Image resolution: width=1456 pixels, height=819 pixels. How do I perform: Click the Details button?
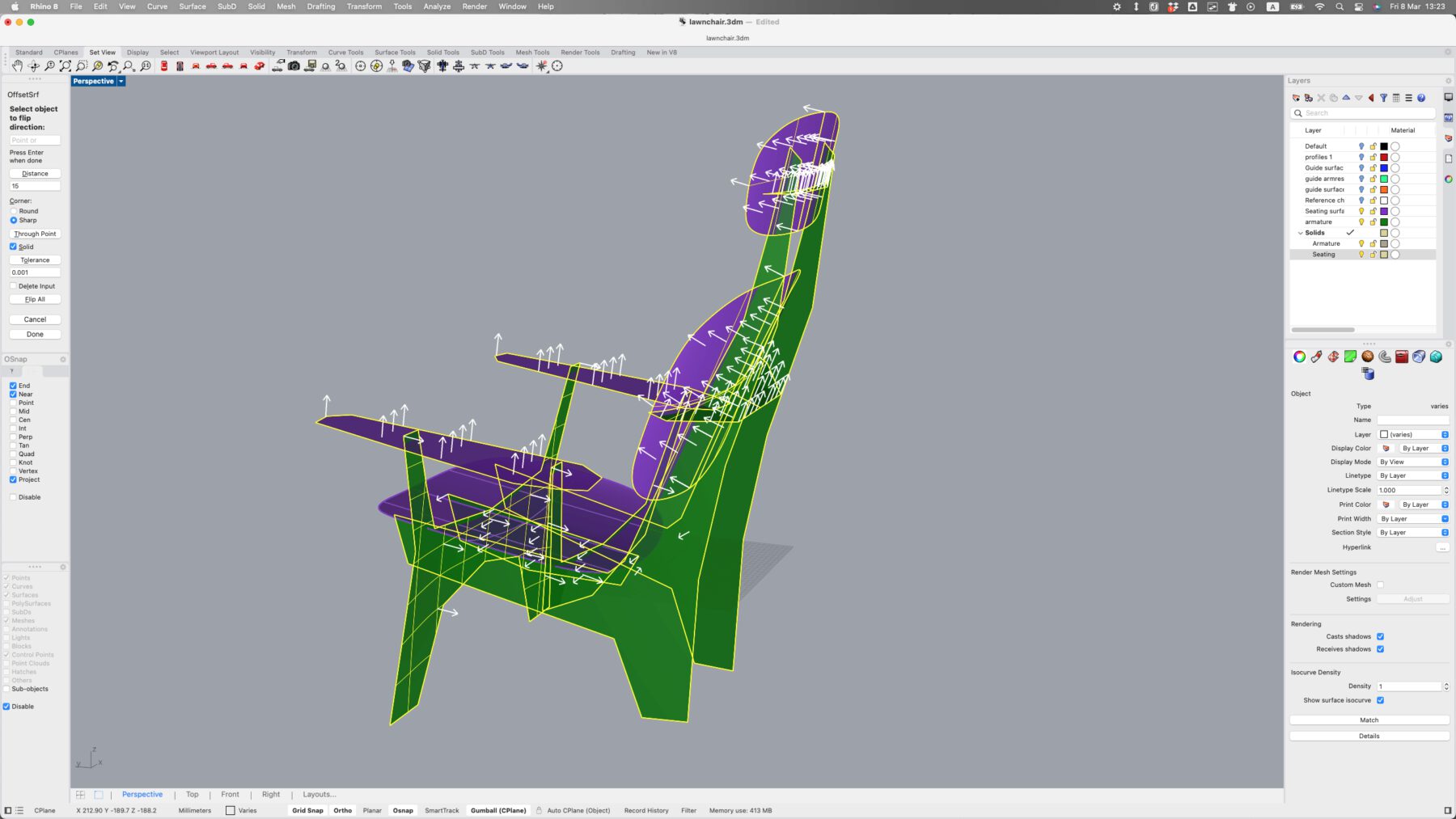tap(1369, 737)
